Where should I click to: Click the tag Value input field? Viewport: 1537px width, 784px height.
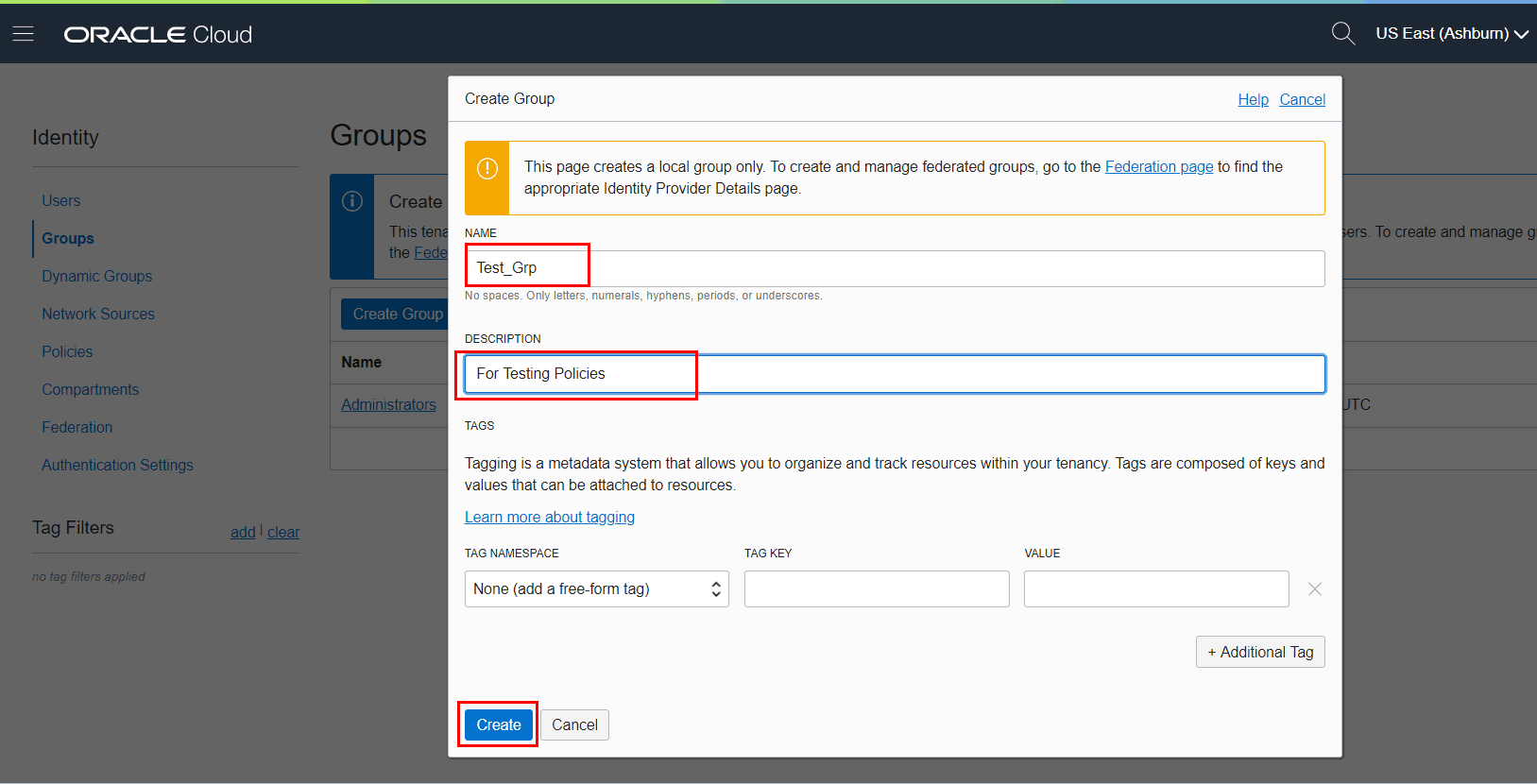[x=1155, y=589]
